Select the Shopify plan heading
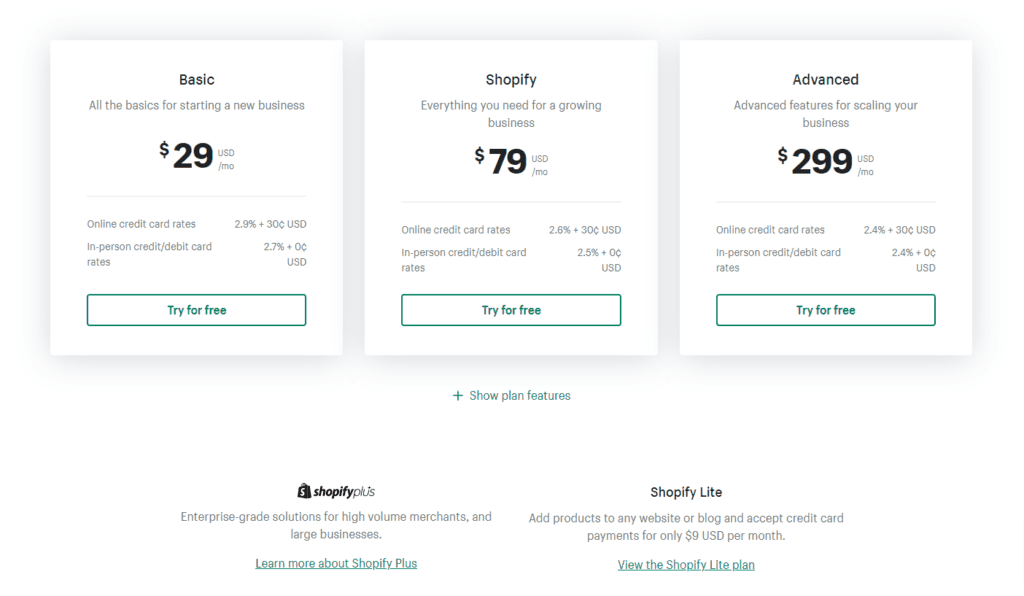Viewport: 1024px width, 596px height. (x=511, y=79)
